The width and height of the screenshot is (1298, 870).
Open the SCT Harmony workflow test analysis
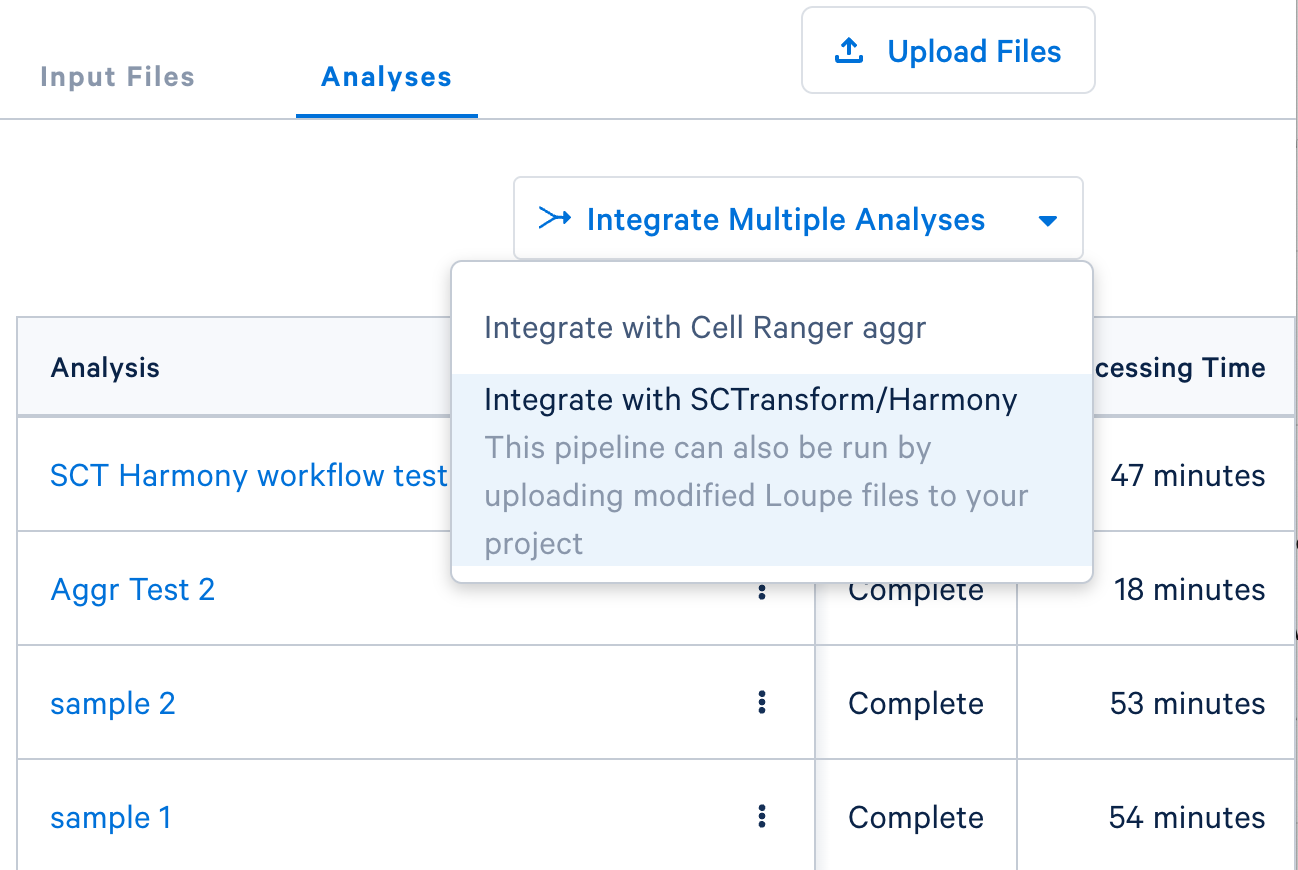(x=249, y=475)
